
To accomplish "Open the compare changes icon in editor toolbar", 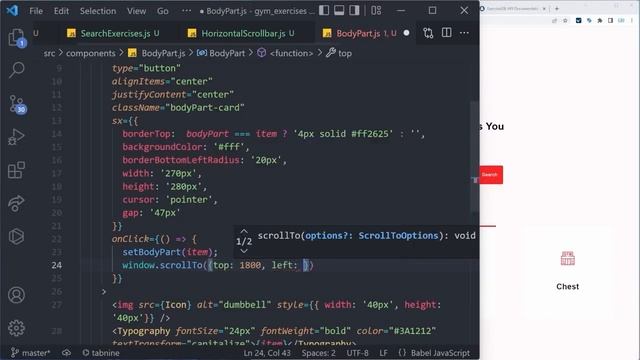I will [428, 33].
